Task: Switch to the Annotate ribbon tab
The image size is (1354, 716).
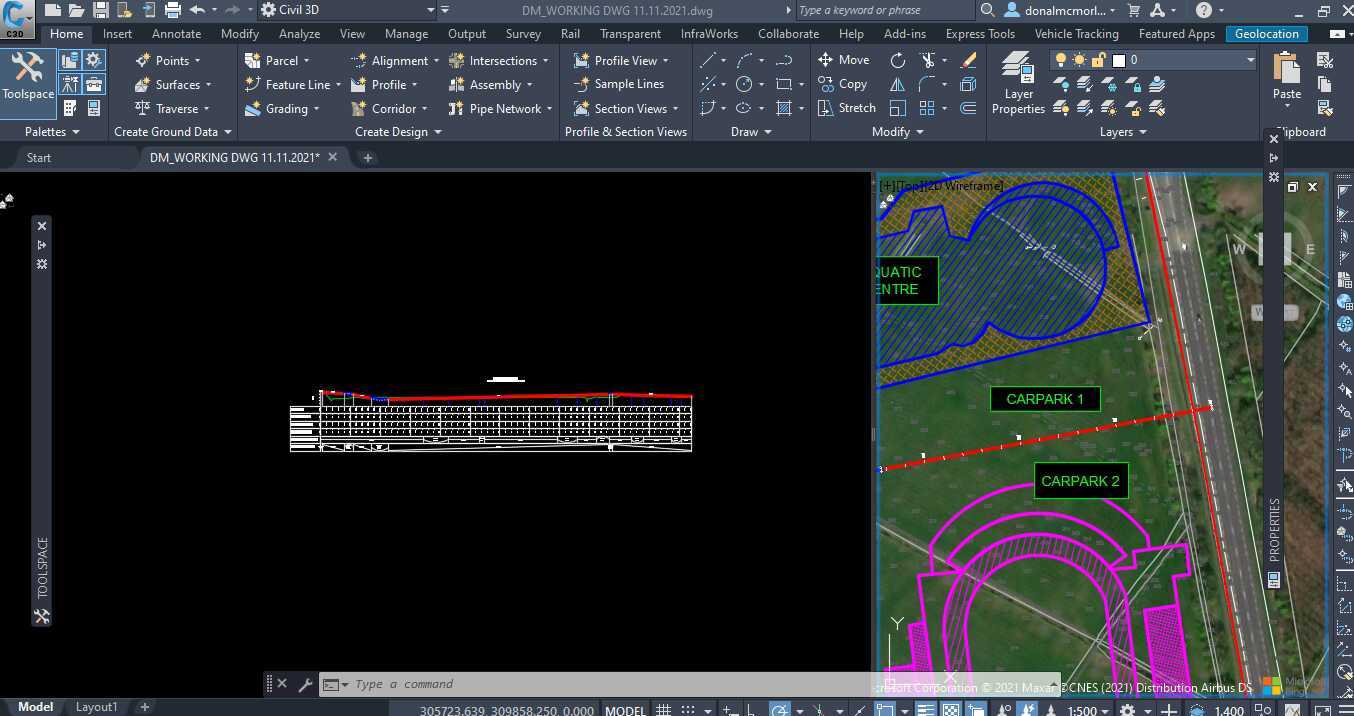Action: (x=176, y=33)
